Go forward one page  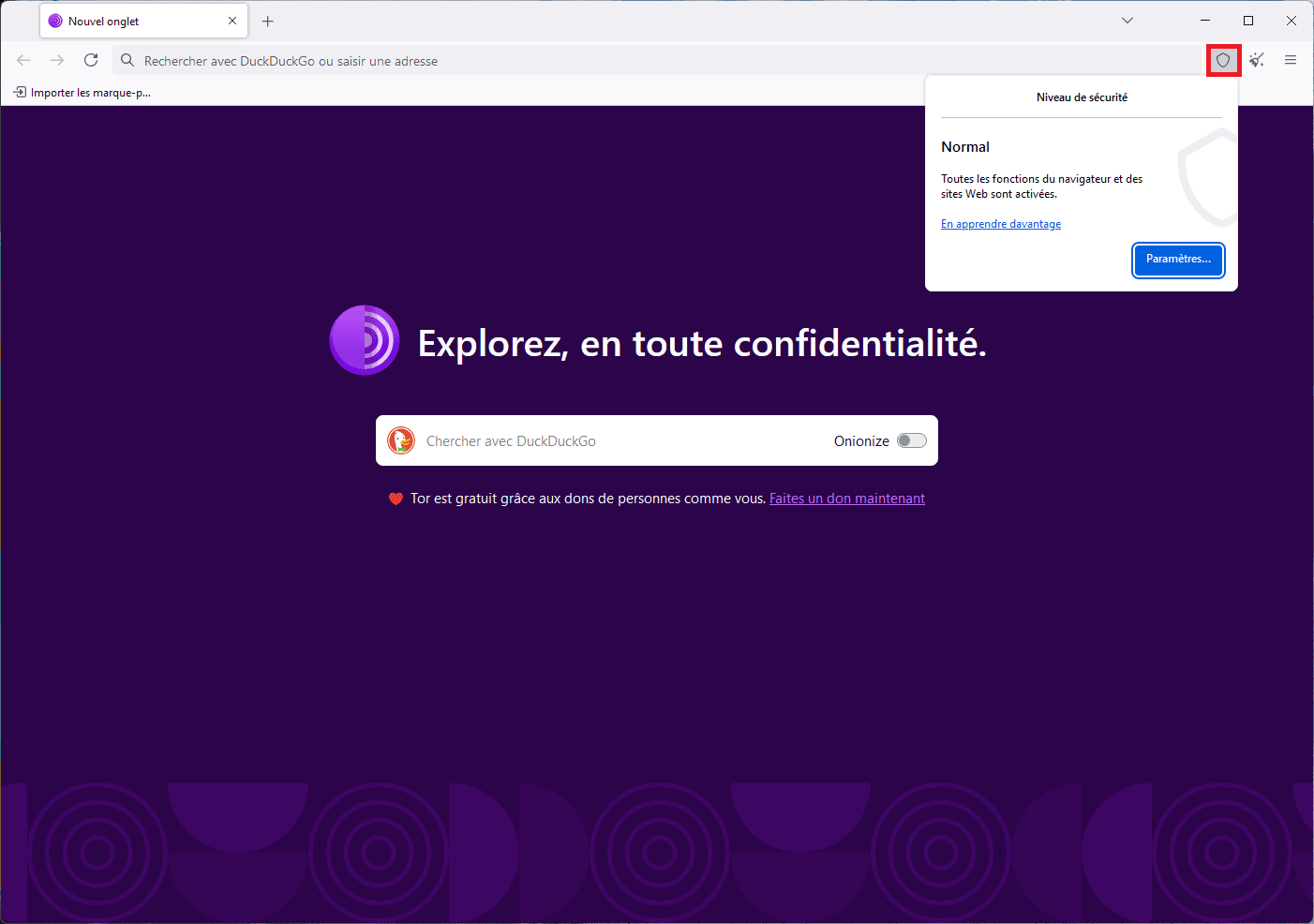(x=57, y=60)
